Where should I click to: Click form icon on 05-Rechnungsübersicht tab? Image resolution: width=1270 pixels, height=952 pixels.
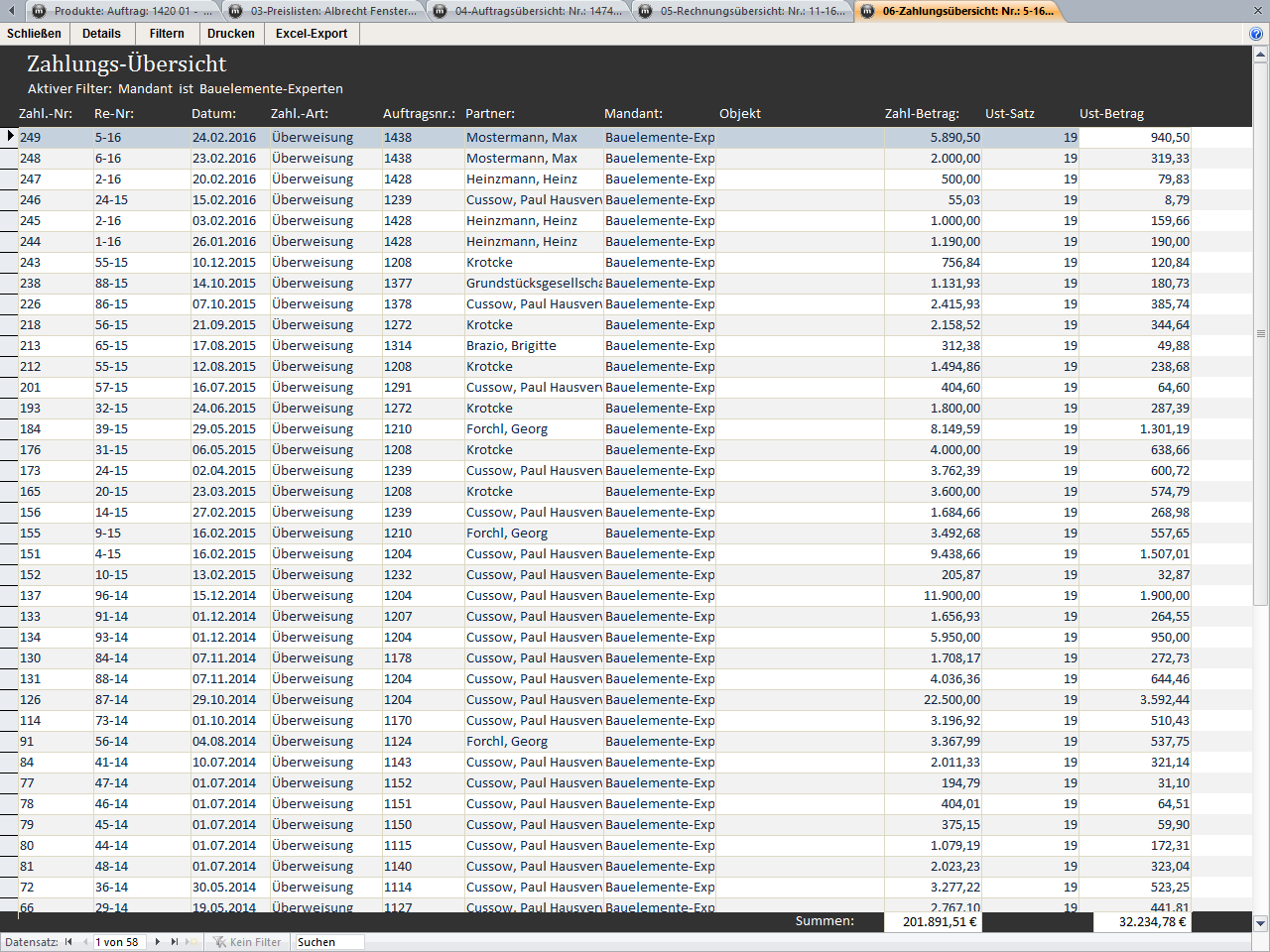[x=646, y=11]
